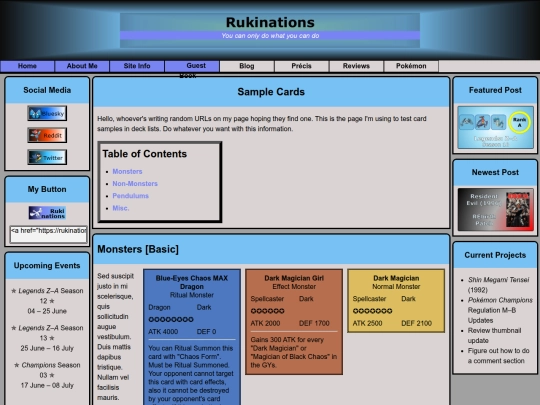Open the Reviews navigation tab
540x405 pixels.
point(356,66)
